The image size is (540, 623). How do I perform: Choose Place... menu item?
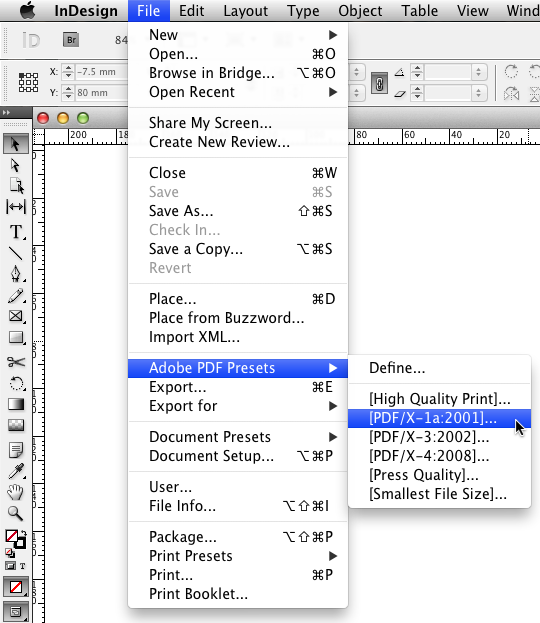point(238,299)
